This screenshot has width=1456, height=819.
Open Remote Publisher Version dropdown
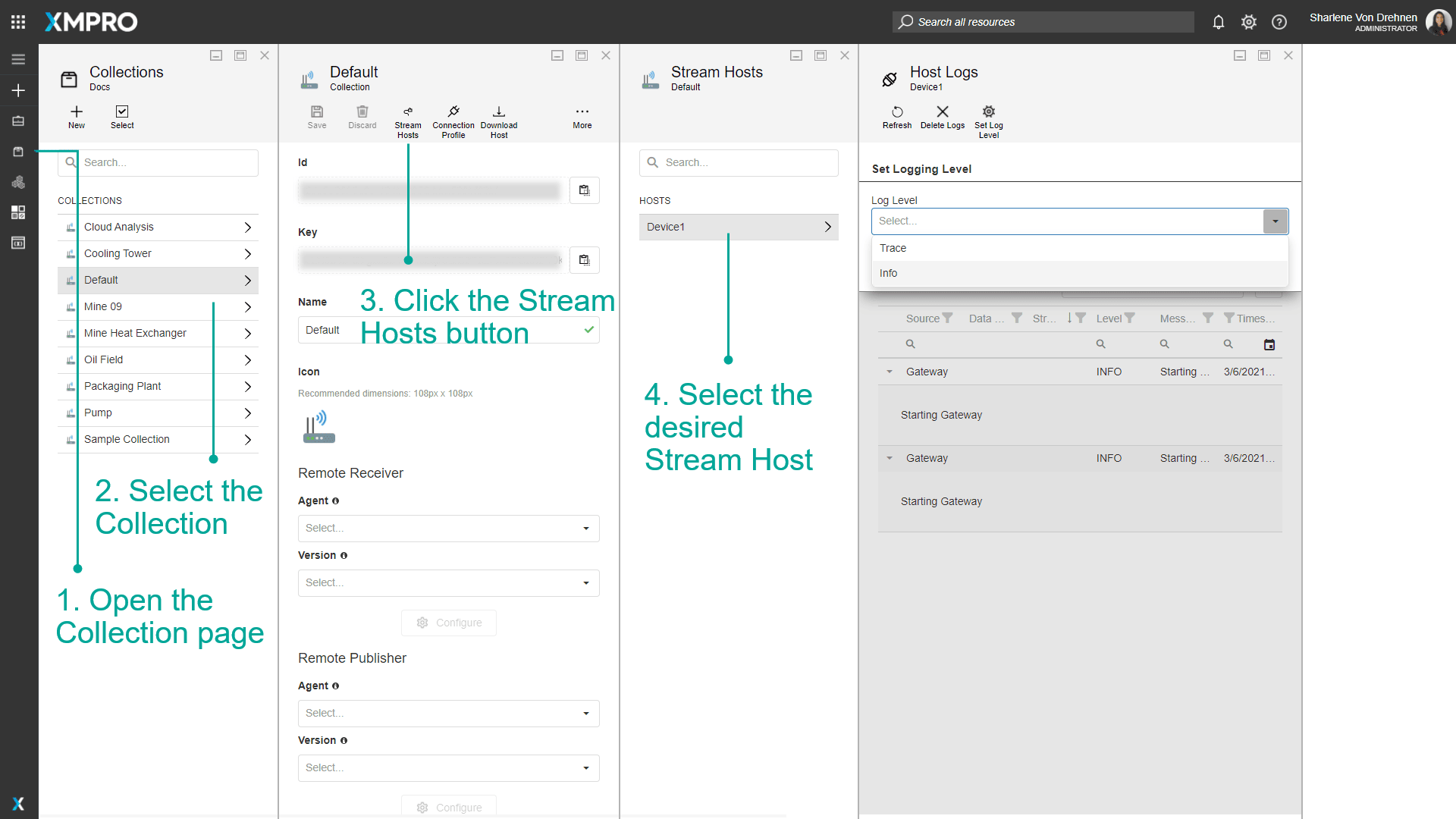[x=448, y=768]
